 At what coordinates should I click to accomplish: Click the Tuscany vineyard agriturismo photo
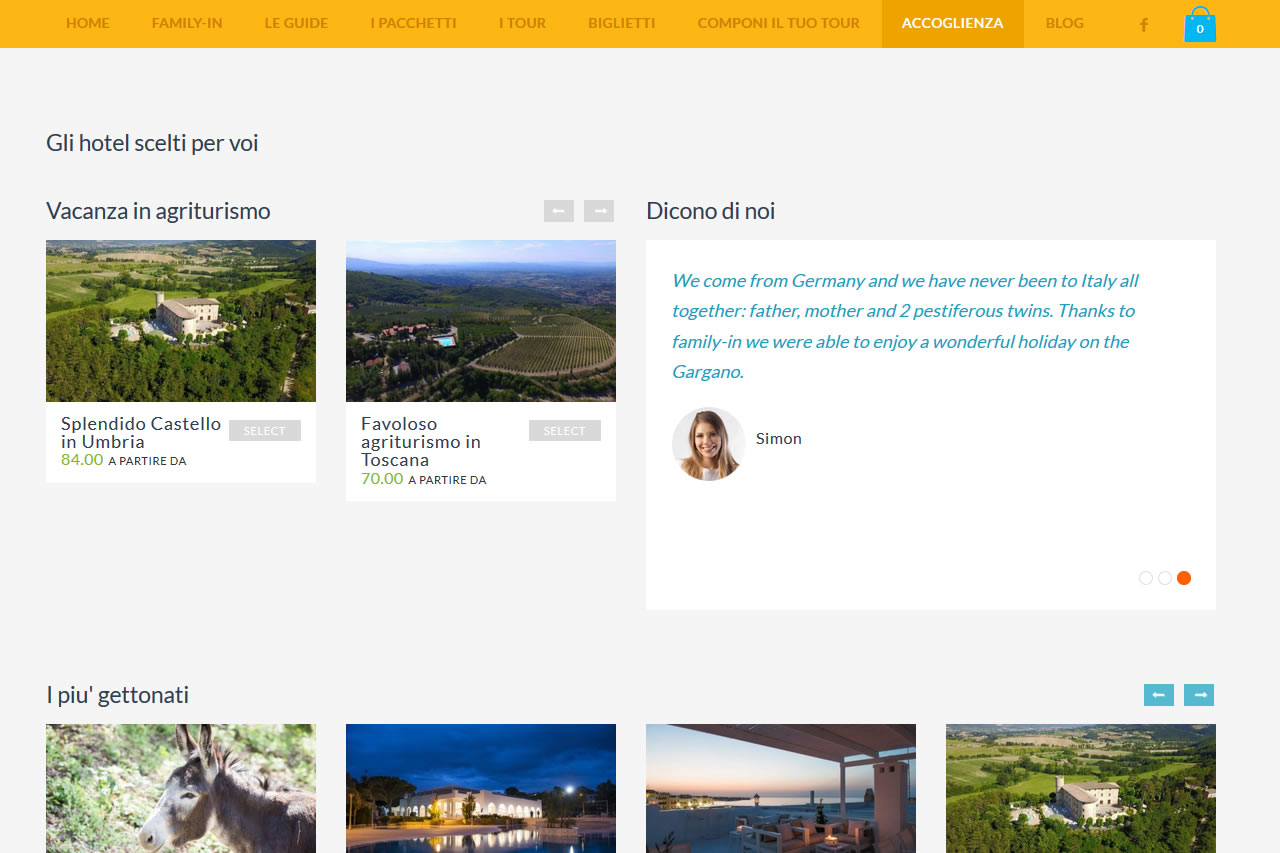click(x=481, y=321)
